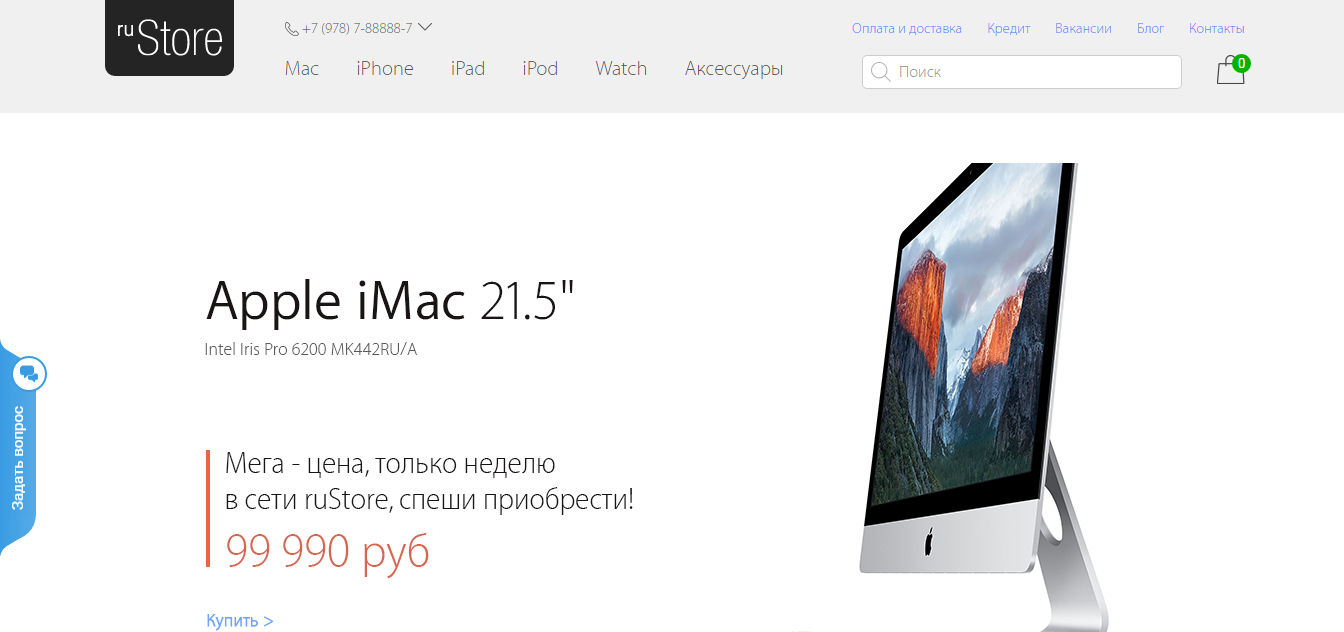Visit the Вакансии page
Image resolution: width=1344 pixels, height=632 pixels.
tap(1083, 29)
